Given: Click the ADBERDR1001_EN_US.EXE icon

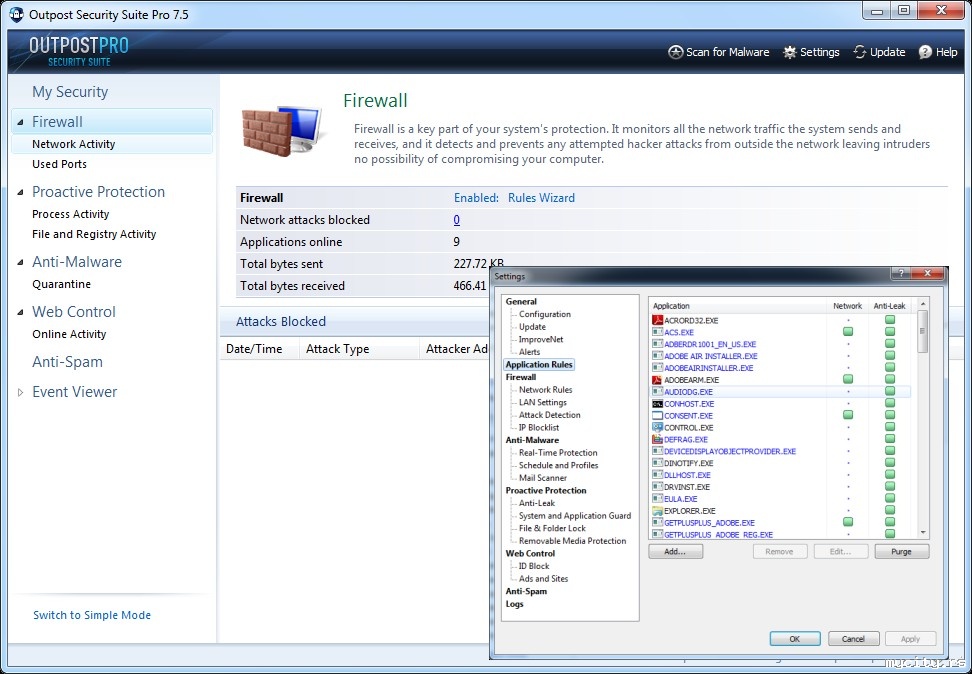Looking at the screenshot, I should [x=657, y=344].
